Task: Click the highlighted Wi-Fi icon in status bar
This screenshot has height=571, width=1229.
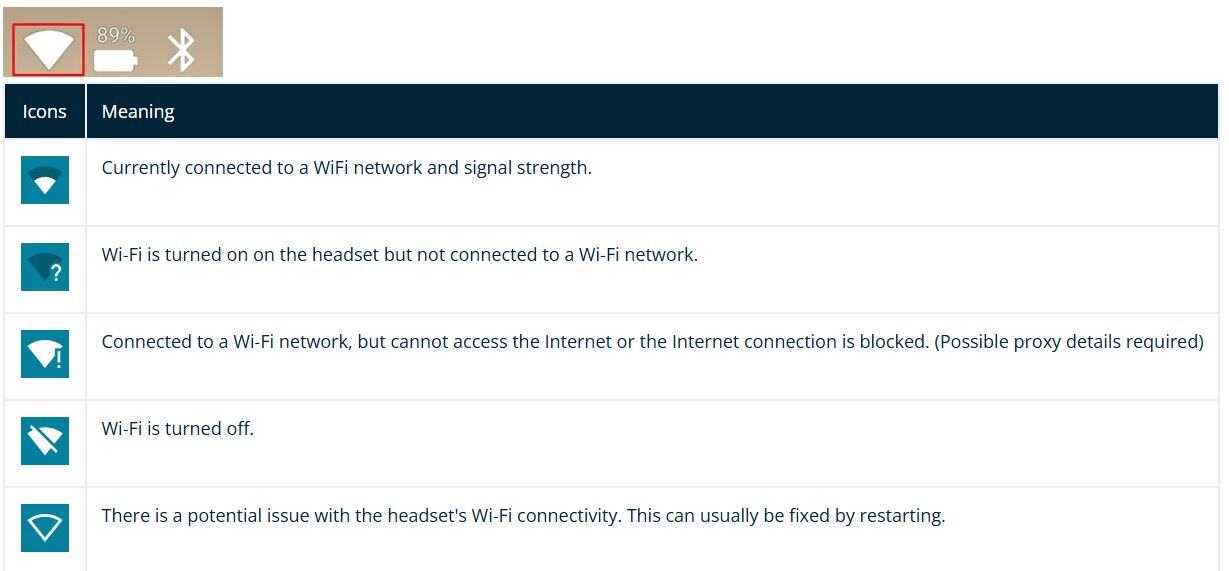Action: 48,49
